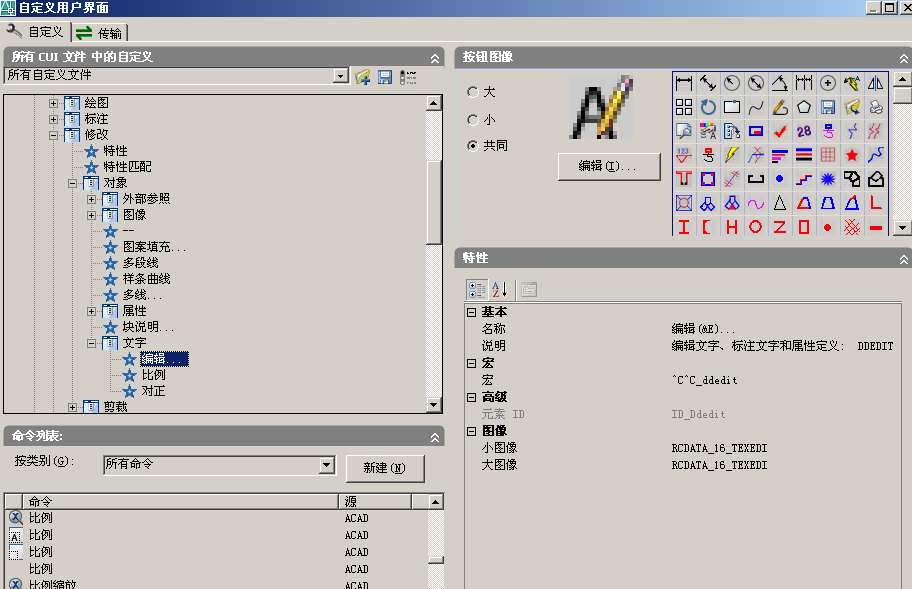
Task: Pick the diameter dimension icon
Action: pyautogui.click(x=756, y=83)
